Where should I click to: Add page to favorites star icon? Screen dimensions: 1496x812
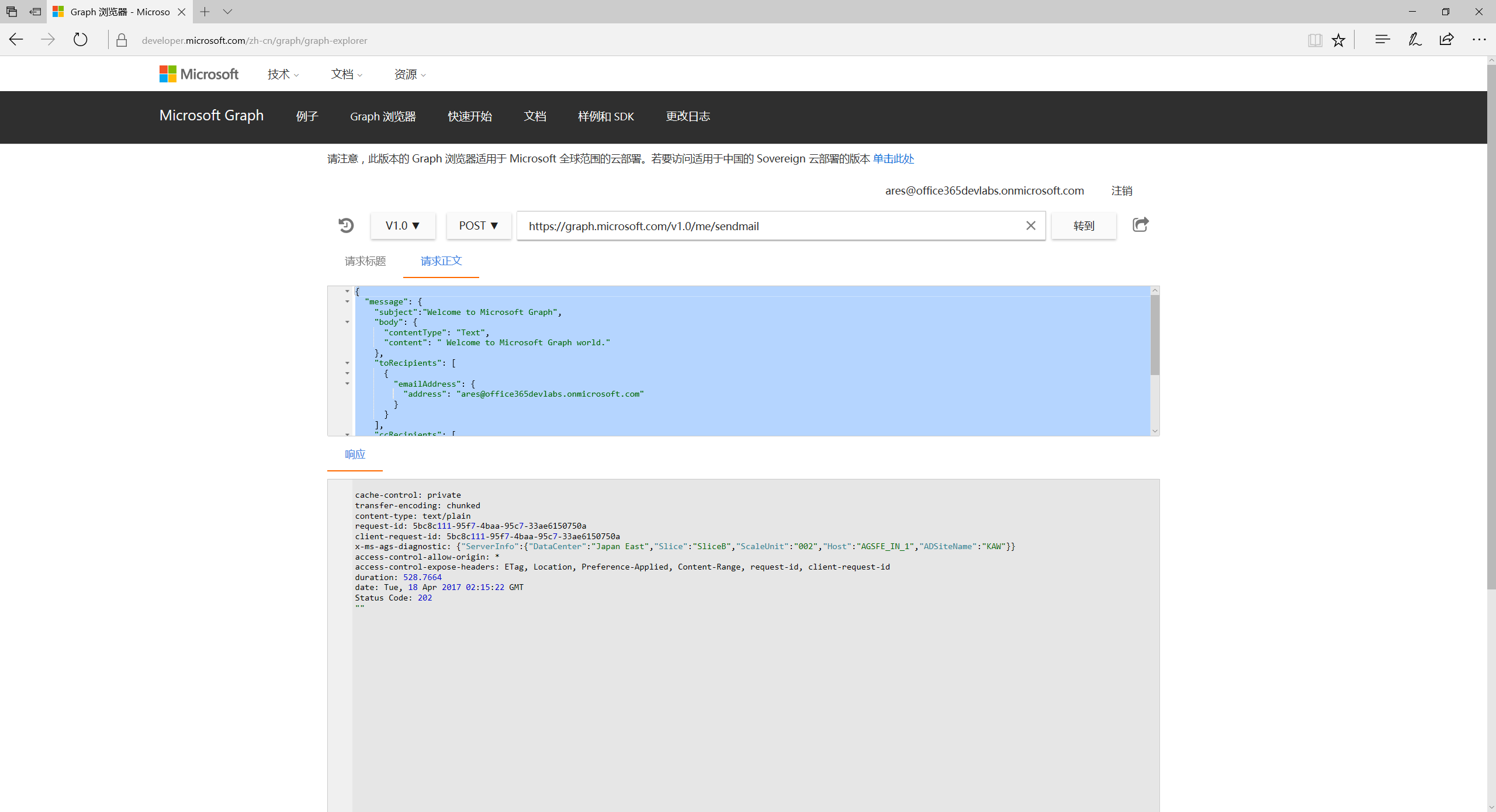1338,40
